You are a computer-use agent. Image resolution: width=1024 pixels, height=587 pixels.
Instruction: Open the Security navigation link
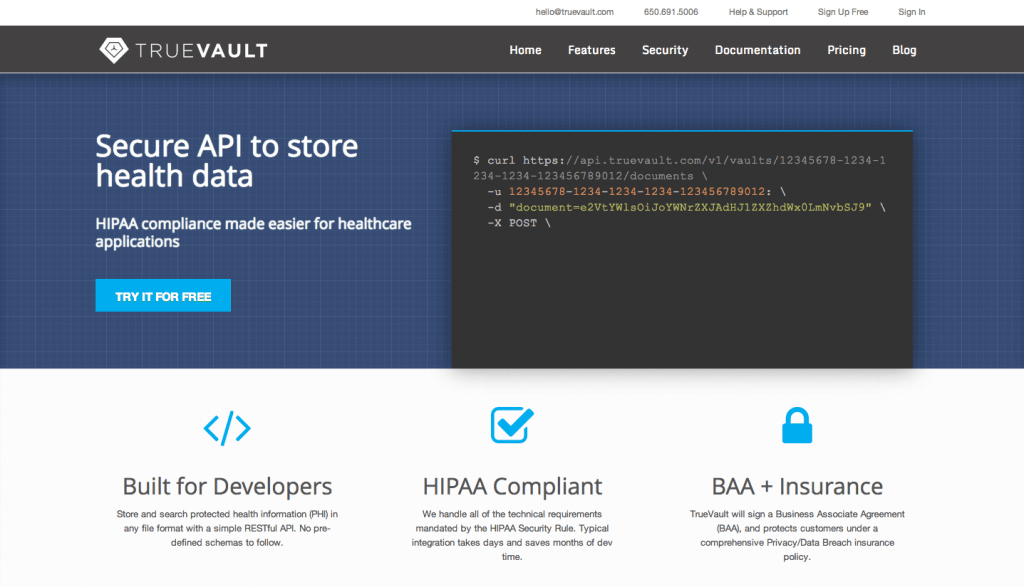pos(665,50)
